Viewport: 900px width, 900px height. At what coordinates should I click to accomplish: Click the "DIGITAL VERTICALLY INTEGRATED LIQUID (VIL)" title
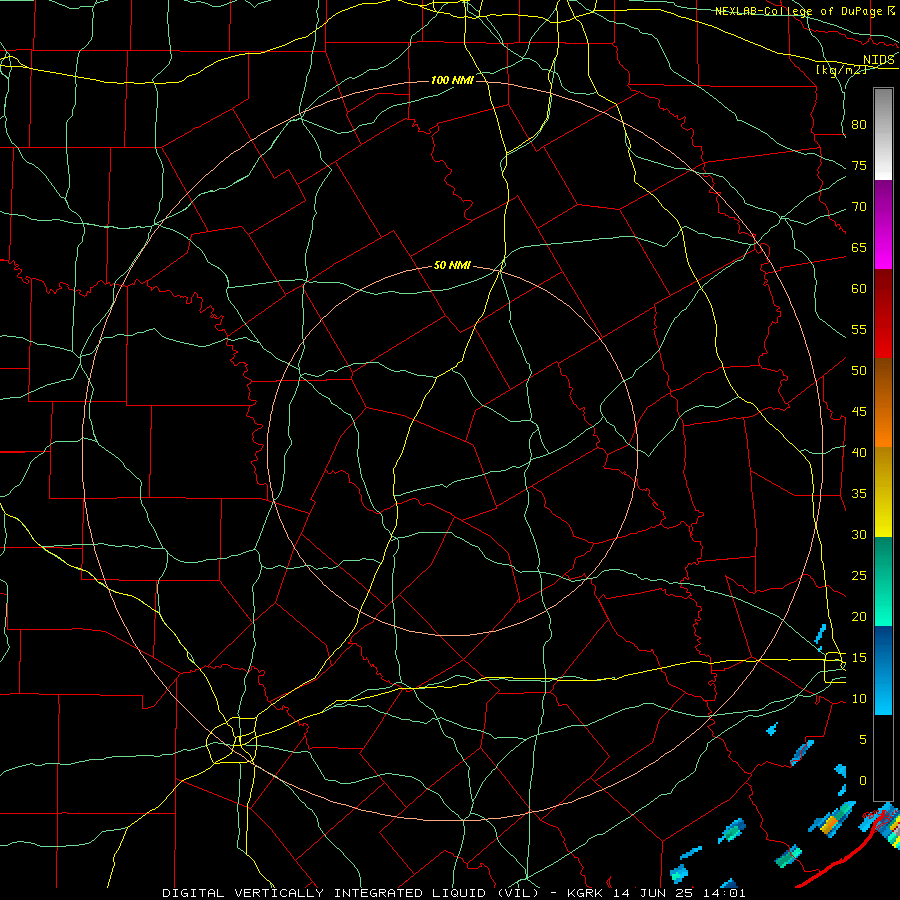click(349, 893)
